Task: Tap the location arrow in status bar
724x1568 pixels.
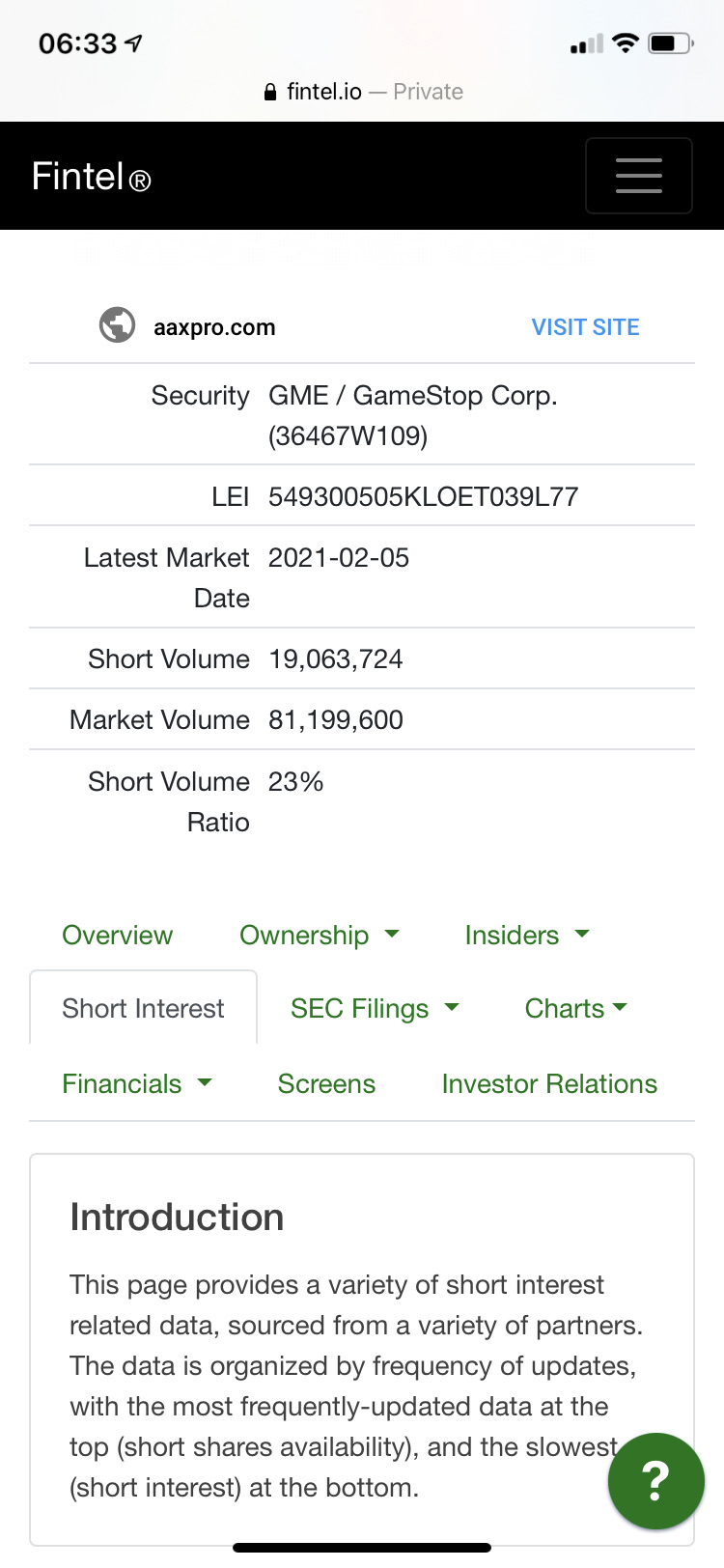Action: [x=134, y=43]
